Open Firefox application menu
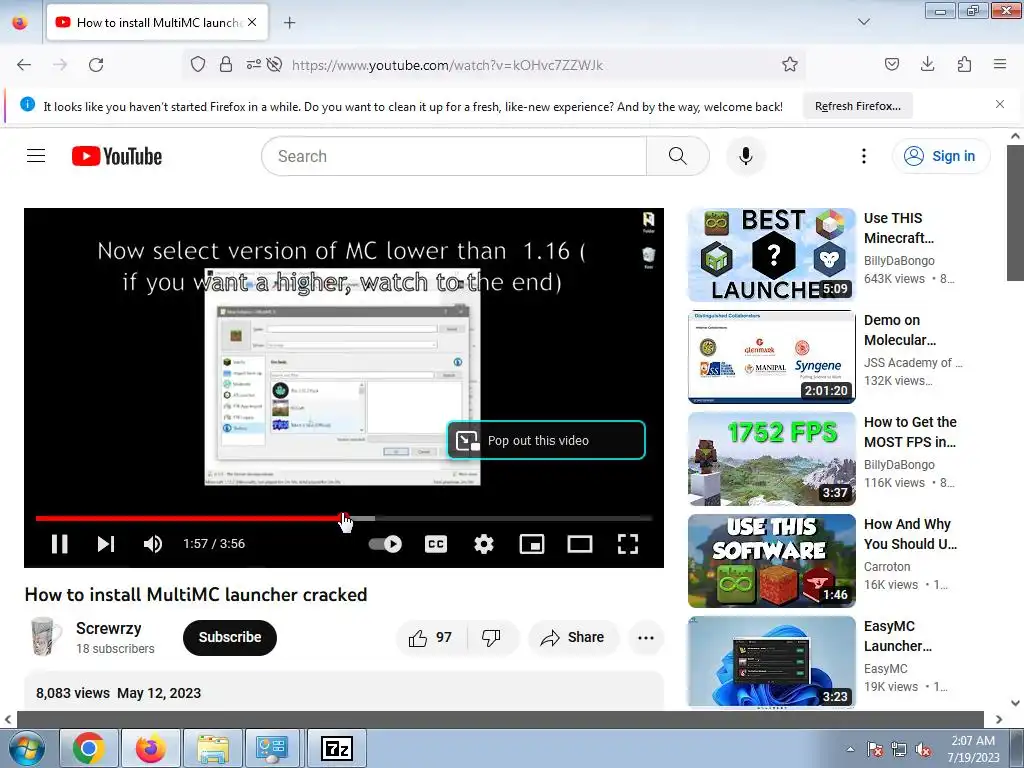The image size is (1024, 768). point(1000,64)
